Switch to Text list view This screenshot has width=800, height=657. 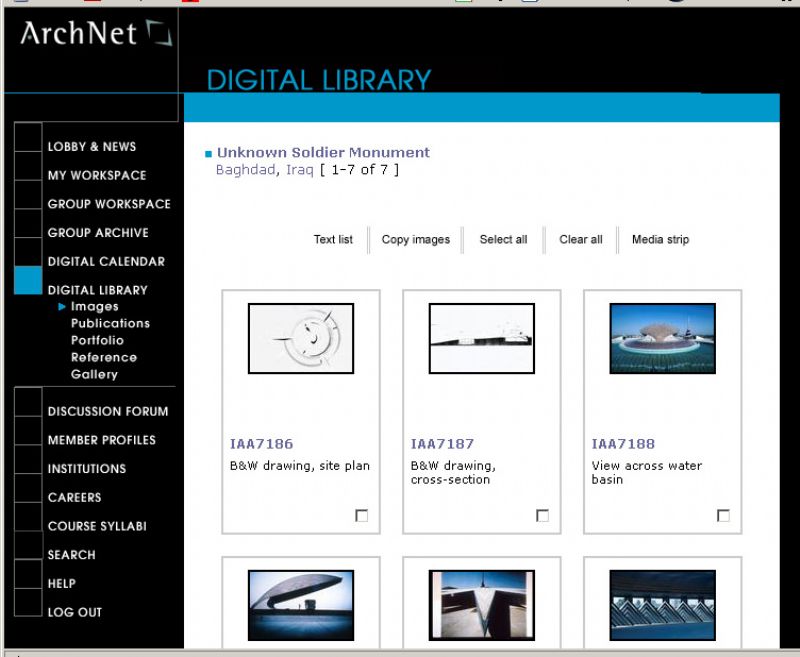[x=333, y=239]
